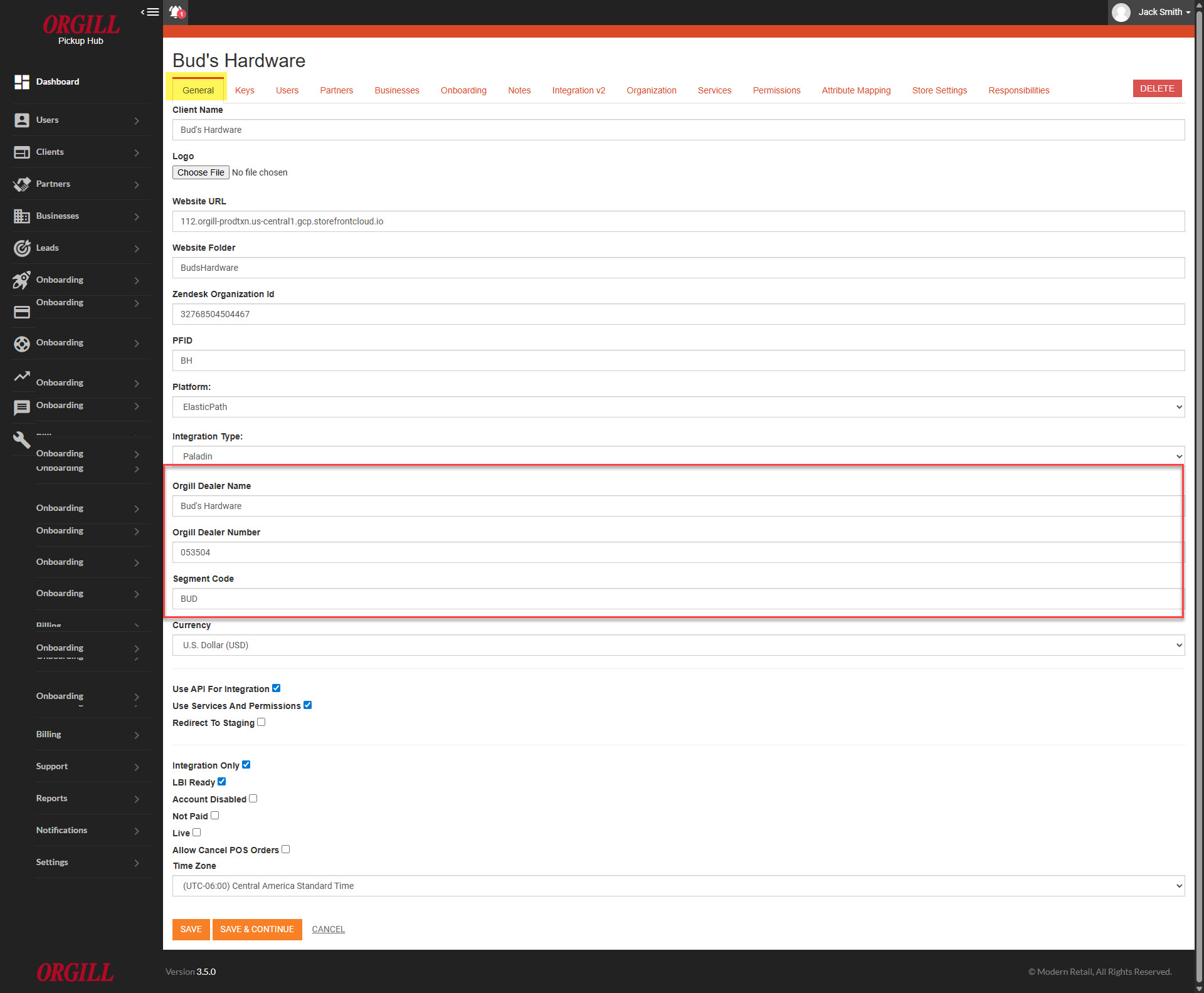The height and width of the screenshot is (993, 1204).
Task: Collapse the sidebar with hamburger toggle
Action: tap(150, 12)
